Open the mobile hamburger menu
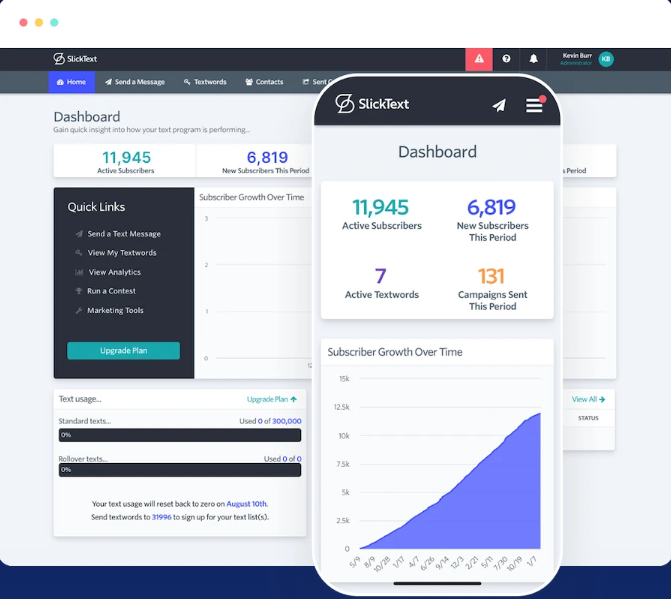671x599 pixels. (534, 105)
